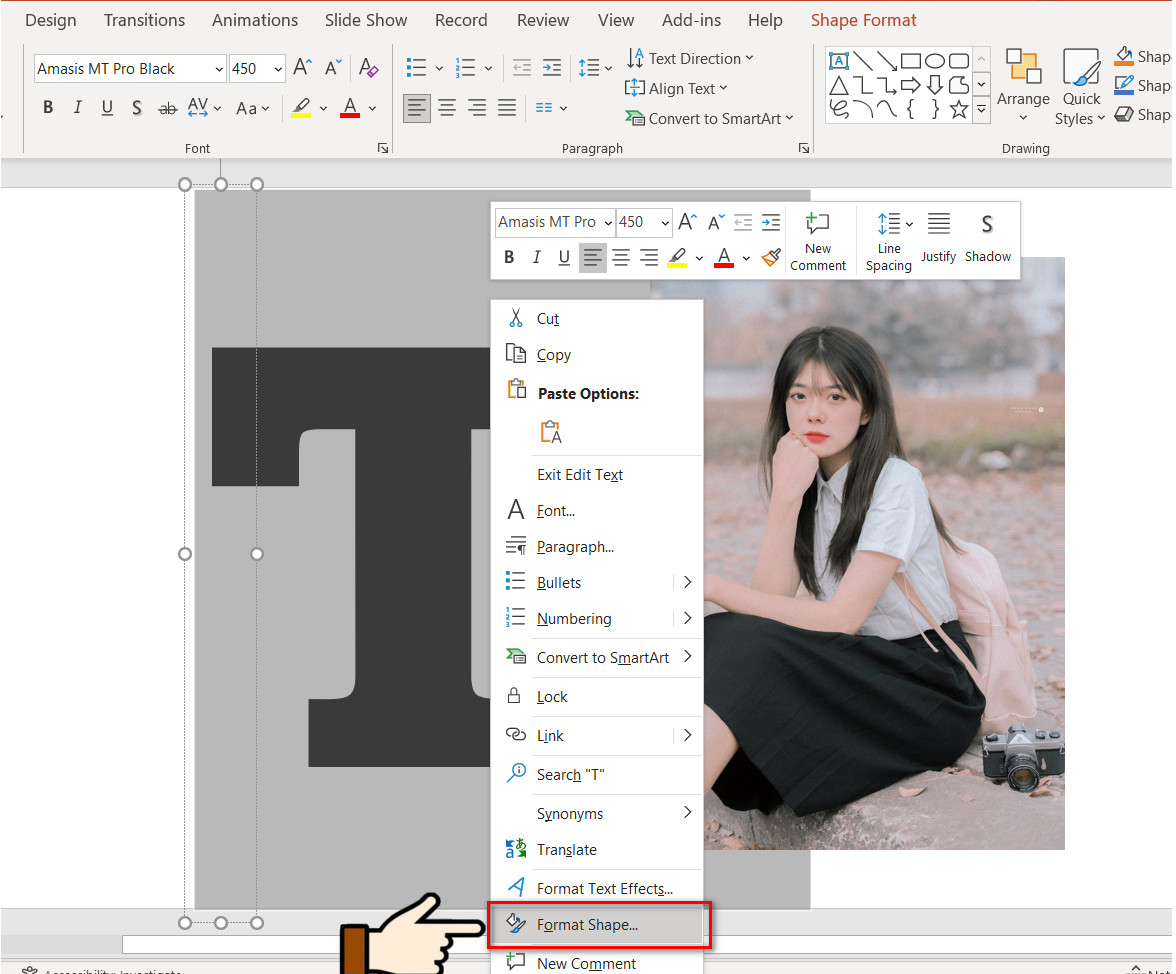This screenshot has height=974, width=1176.
Task: Choose Format Shape from context menu
Action: (597, 925)
